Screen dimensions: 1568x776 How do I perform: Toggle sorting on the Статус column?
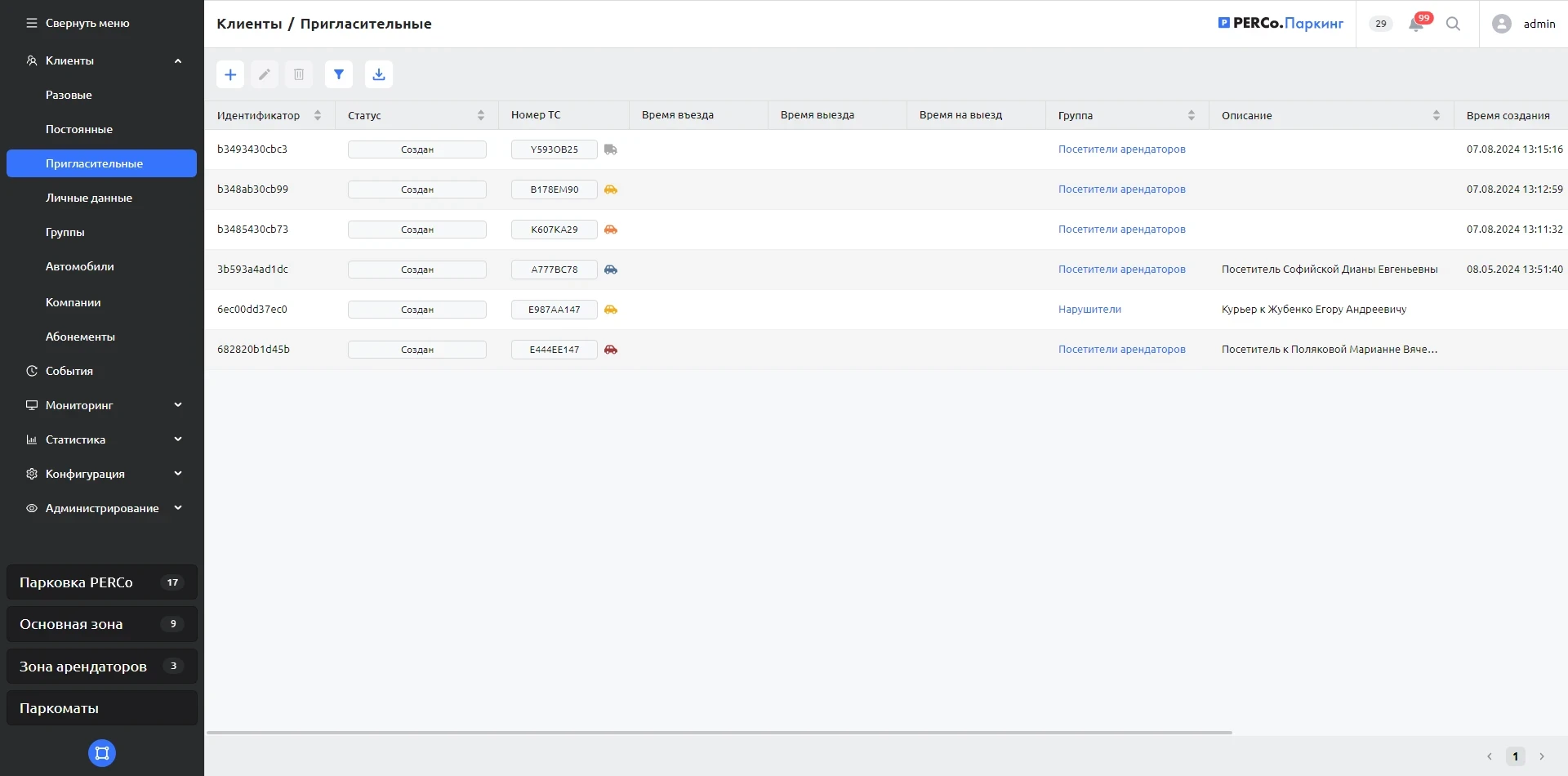coord(481,115)
